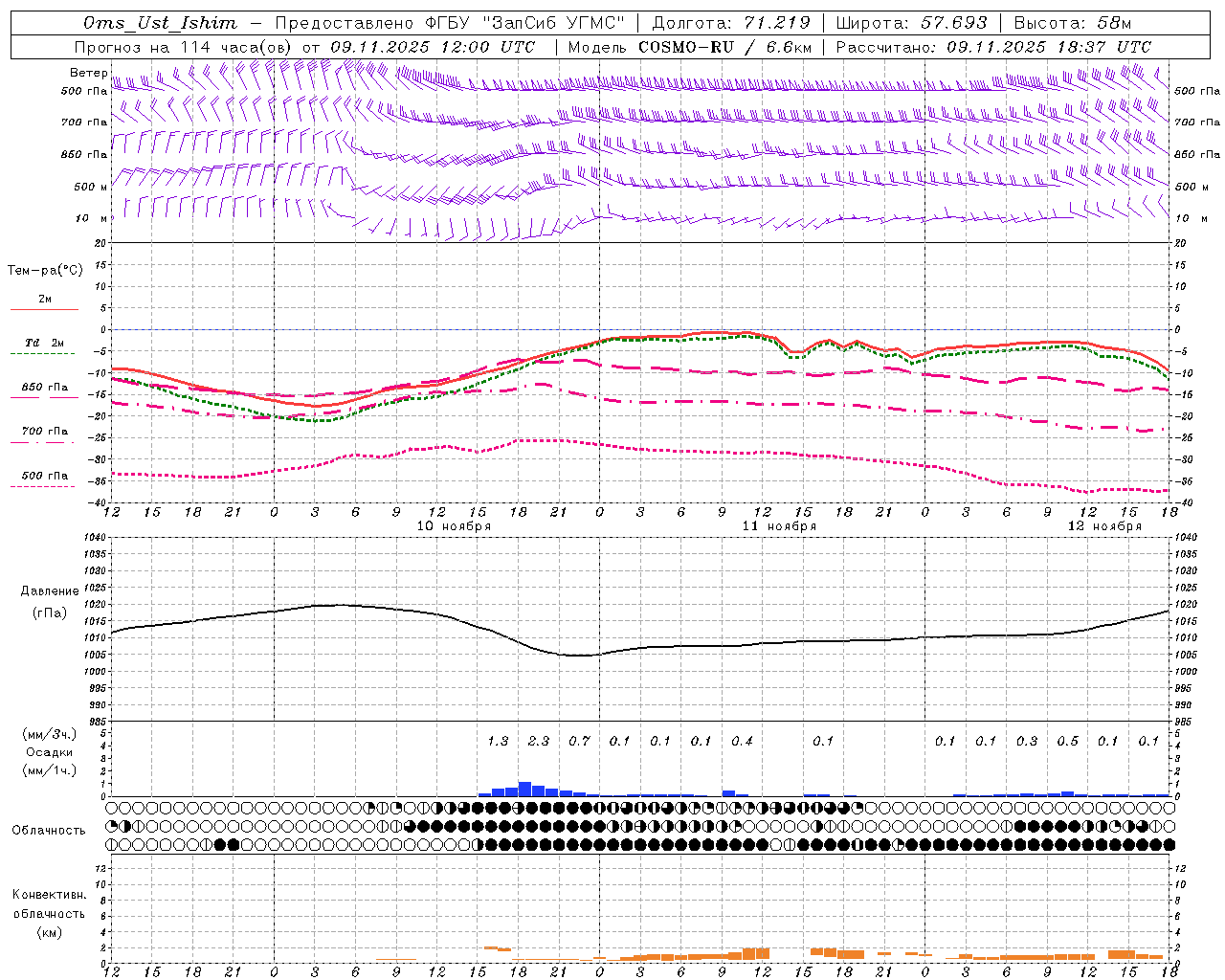Select the provider text ФГБУ "ЗапСиб УГМС"
The image size is (1225, 980).
point(524,22)
